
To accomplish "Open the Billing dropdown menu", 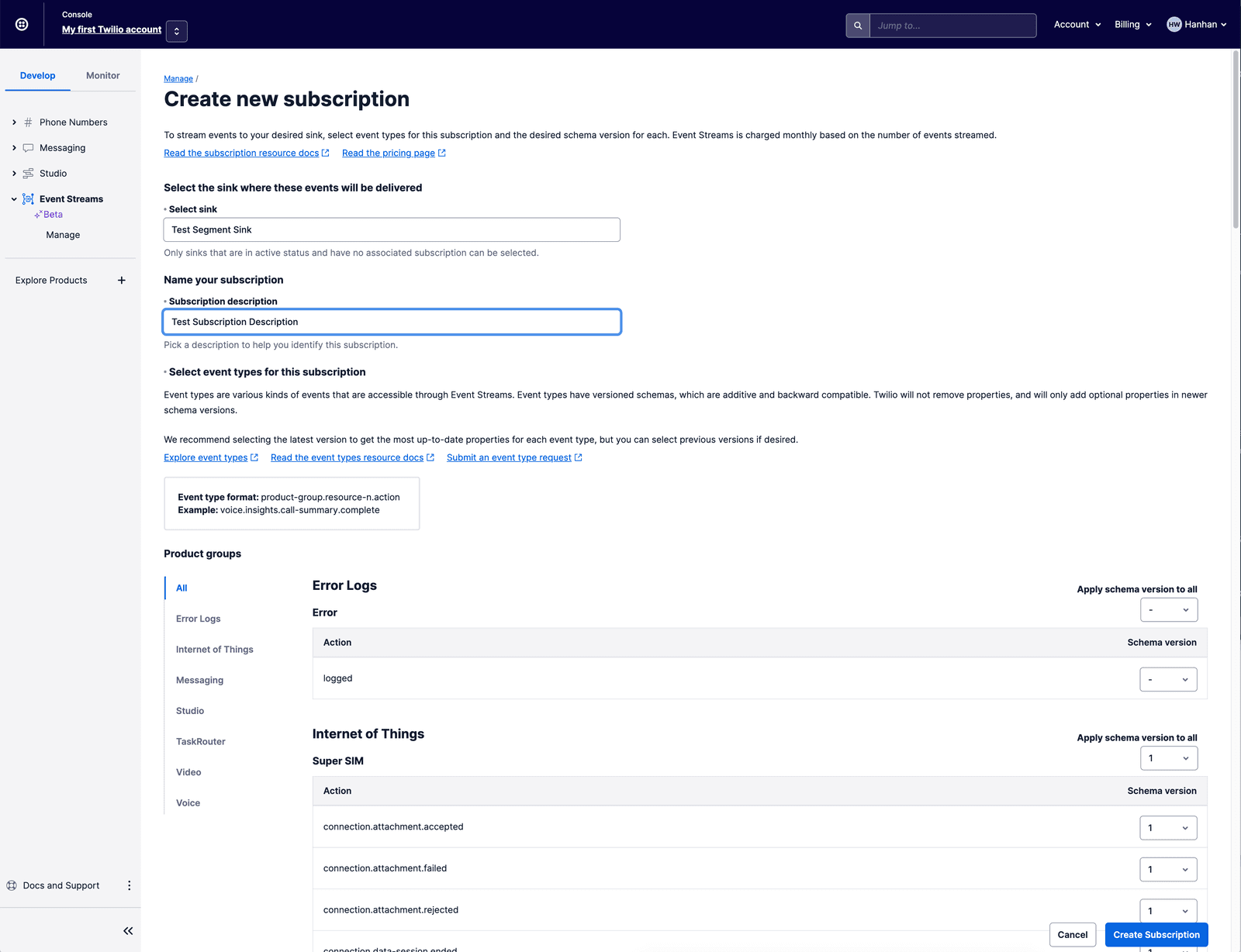I will (1132, 24).
